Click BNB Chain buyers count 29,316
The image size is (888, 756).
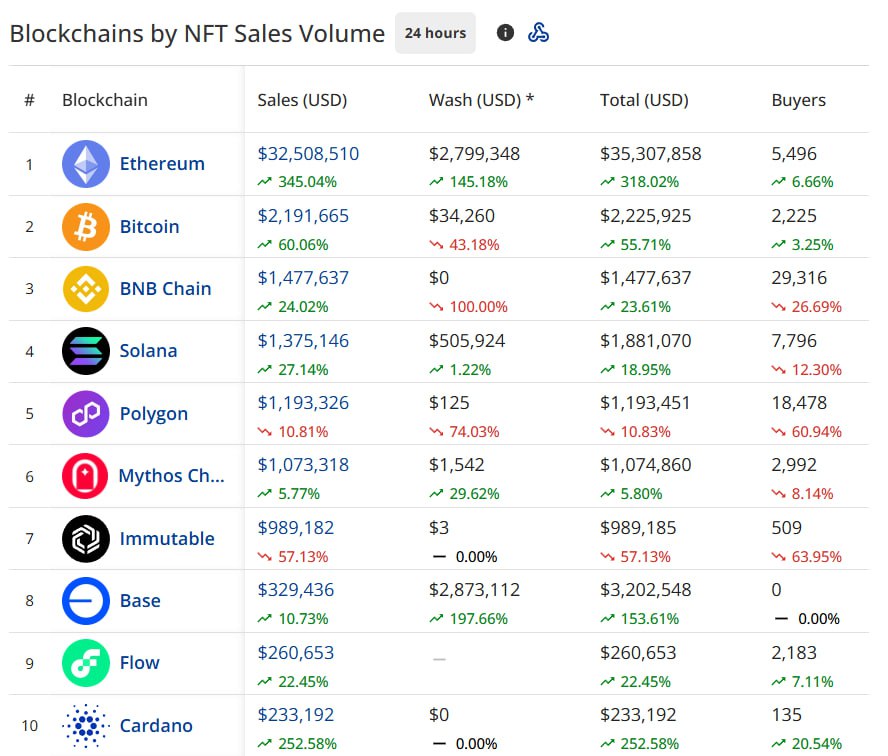799,278
